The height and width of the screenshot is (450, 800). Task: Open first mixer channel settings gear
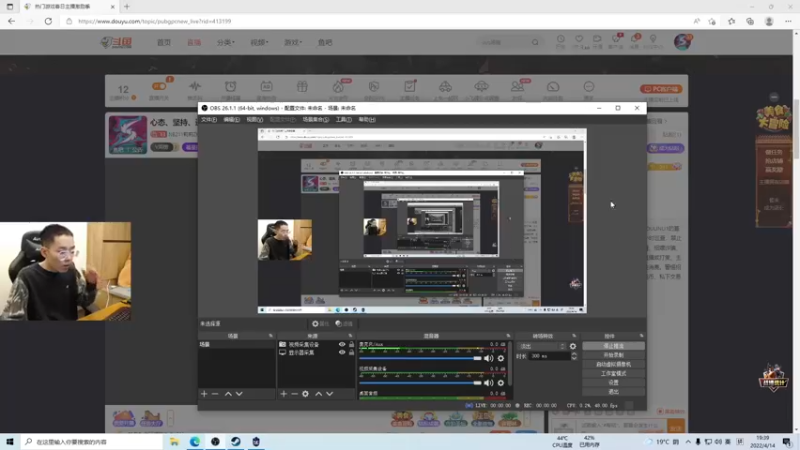coord(501,358)
